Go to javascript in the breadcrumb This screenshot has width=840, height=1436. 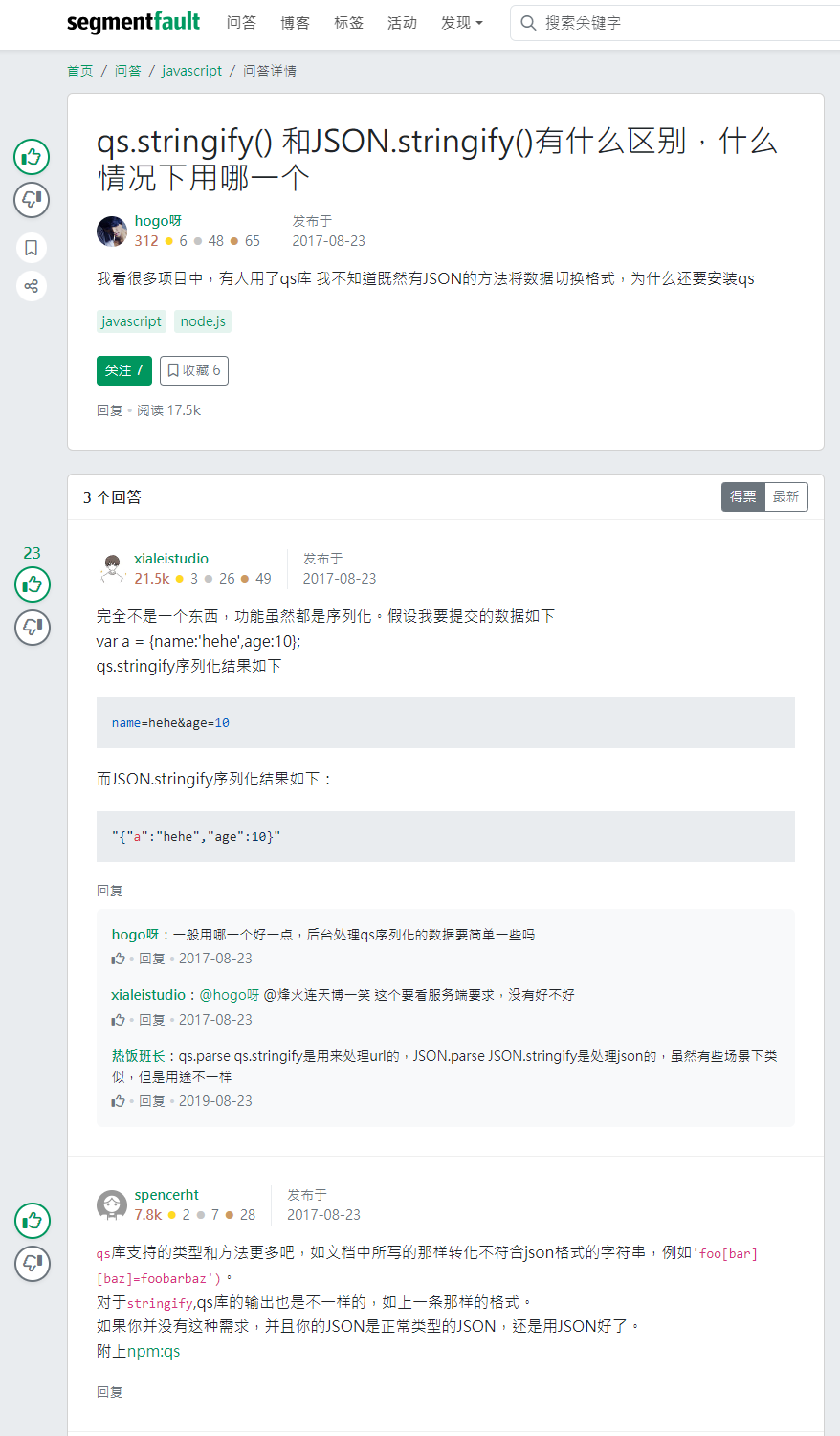[x=192, y=71]
